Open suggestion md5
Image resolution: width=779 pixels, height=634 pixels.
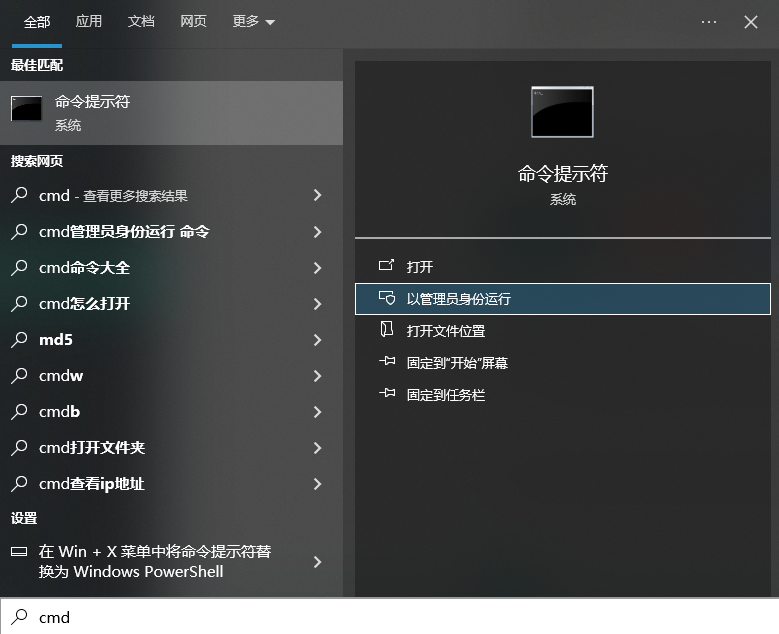(x=171, y=340)
